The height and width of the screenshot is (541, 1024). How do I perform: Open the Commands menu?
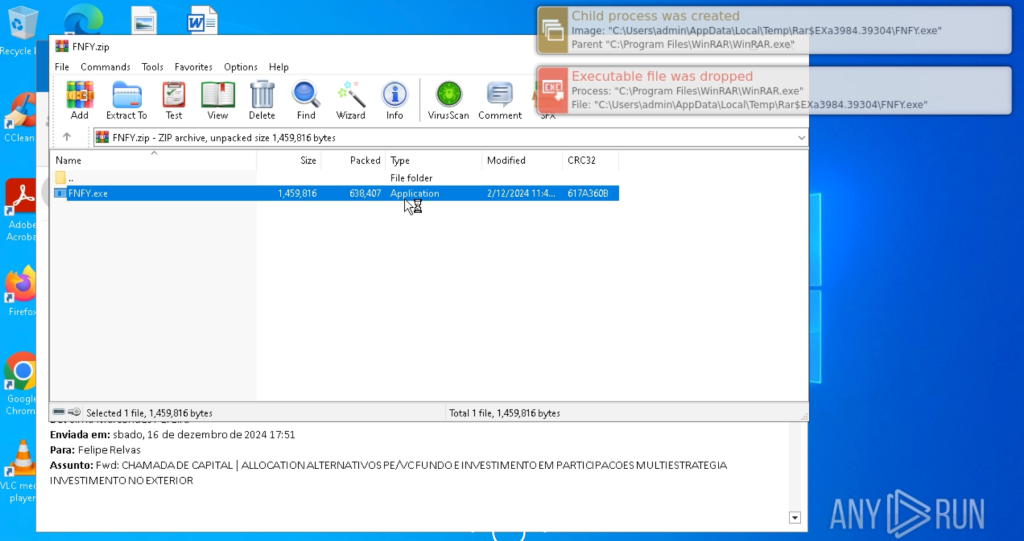point(105,67)
